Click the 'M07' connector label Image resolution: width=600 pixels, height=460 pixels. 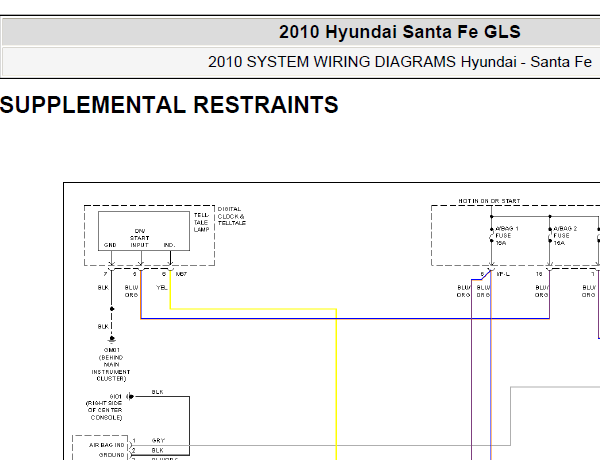point(181,274)
